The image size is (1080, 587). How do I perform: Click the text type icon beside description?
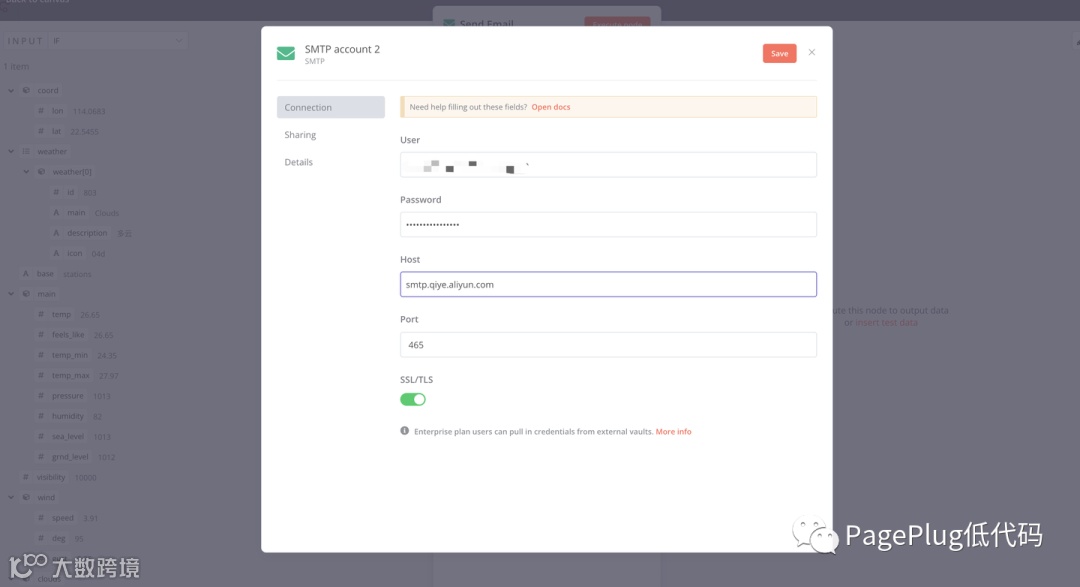(56, 233)
